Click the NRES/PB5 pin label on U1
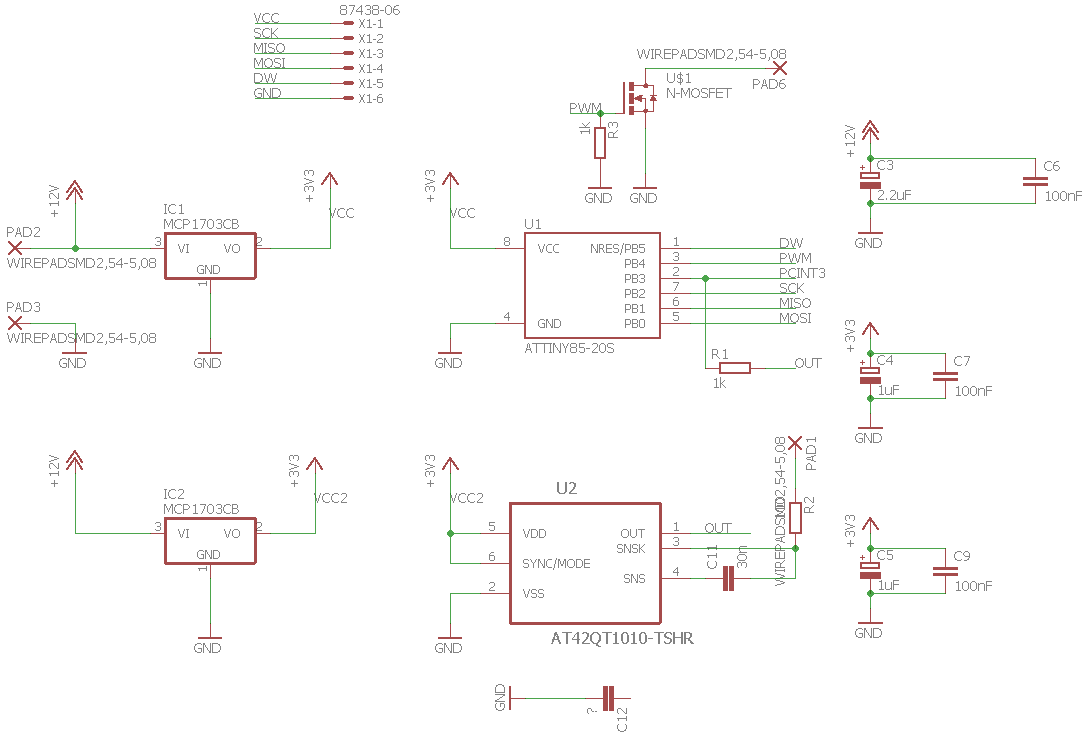Screen dimensions: 1090x738 617,249
